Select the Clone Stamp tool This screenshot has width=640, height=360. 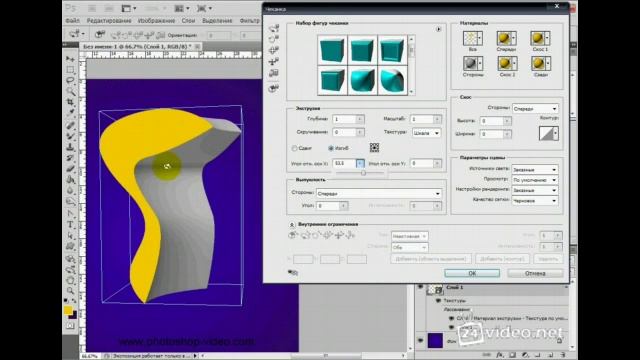point(71,147)
